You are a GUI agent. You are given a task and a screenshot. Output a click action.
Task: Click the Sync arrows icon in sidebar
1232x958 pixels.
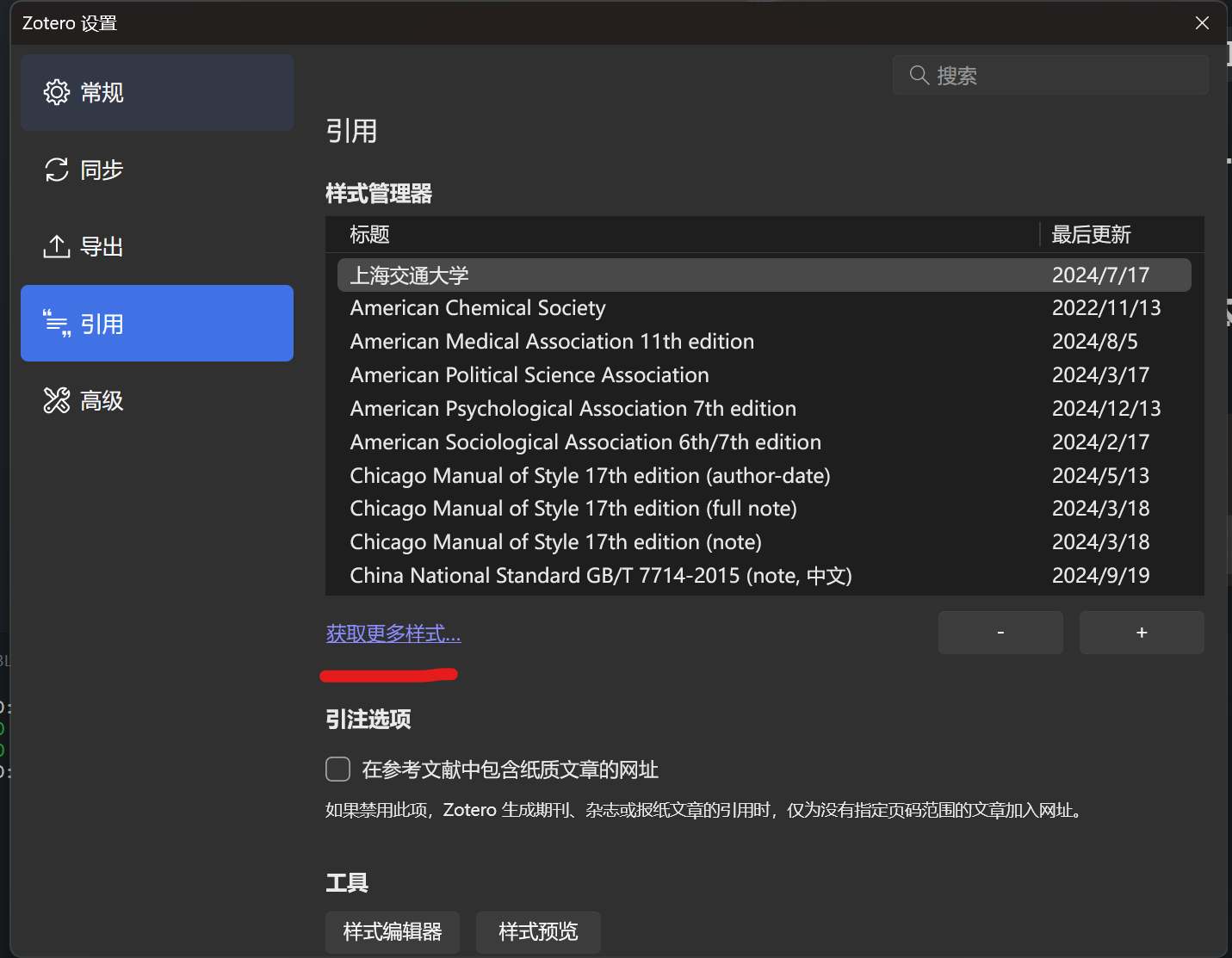57,170
